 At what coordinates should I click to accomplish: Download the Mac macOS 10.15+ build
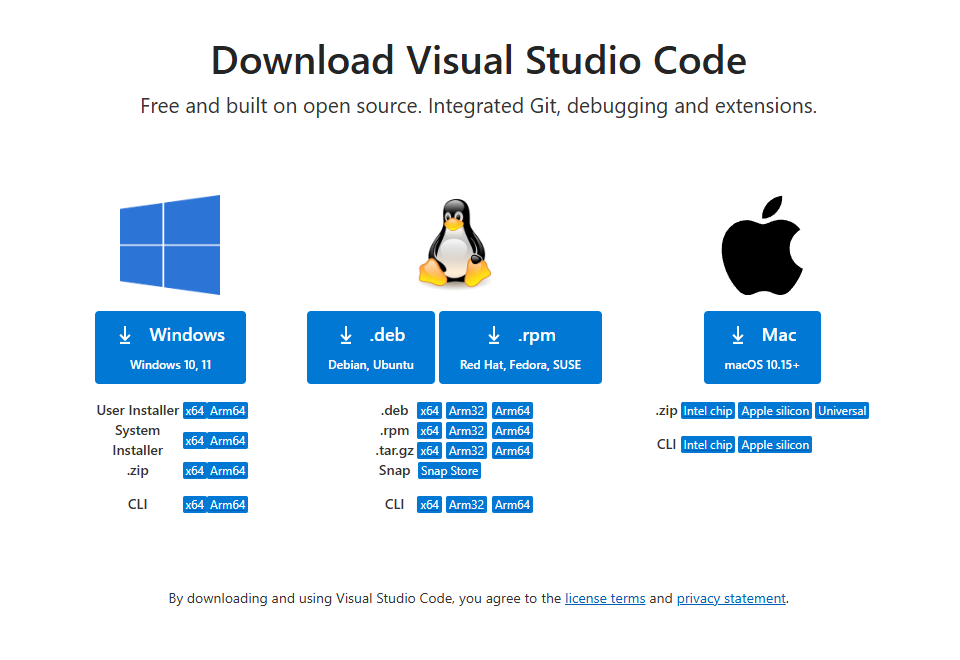coord(762,348)
